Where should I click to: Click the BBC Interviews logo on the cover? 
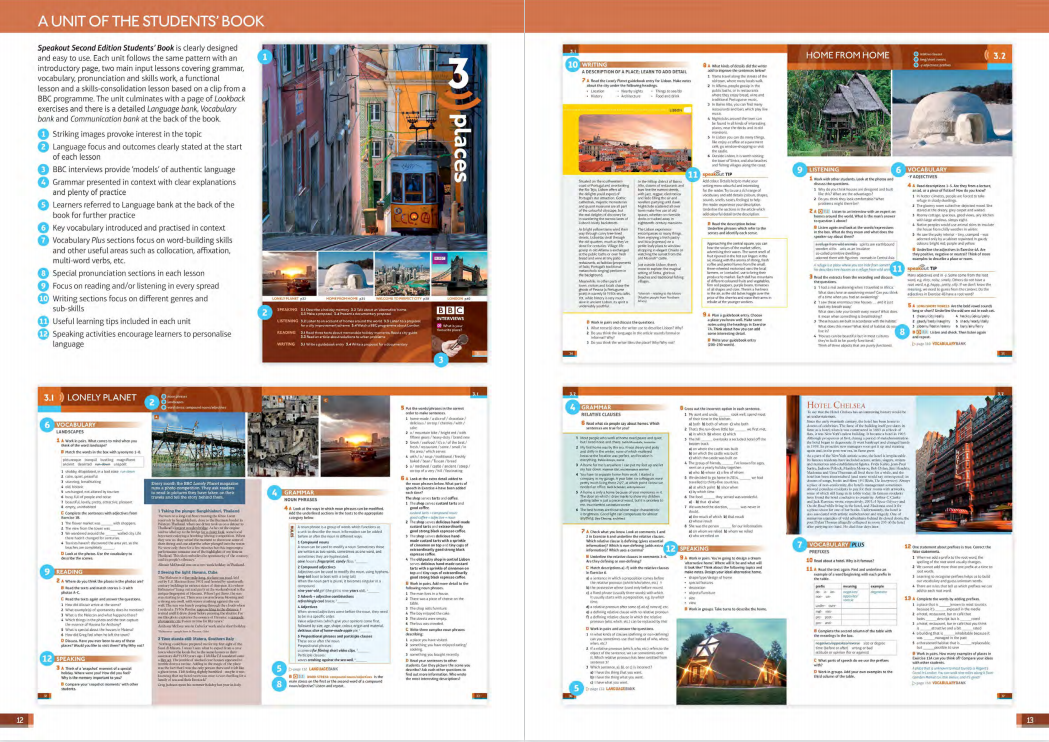pos(450,314)
